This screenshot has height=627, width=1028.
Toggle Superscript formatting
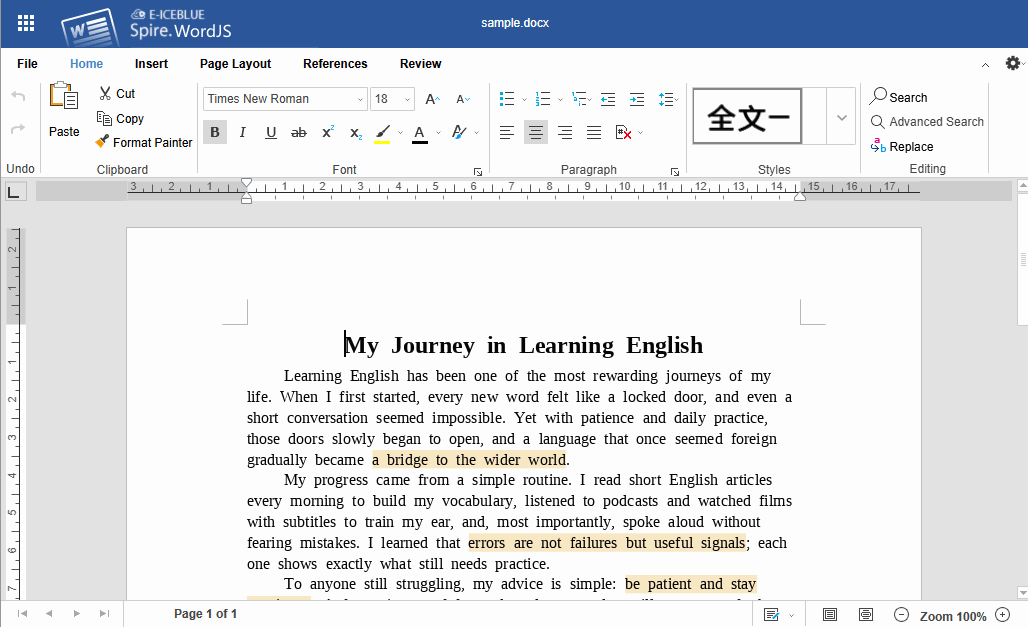(328, 132)
